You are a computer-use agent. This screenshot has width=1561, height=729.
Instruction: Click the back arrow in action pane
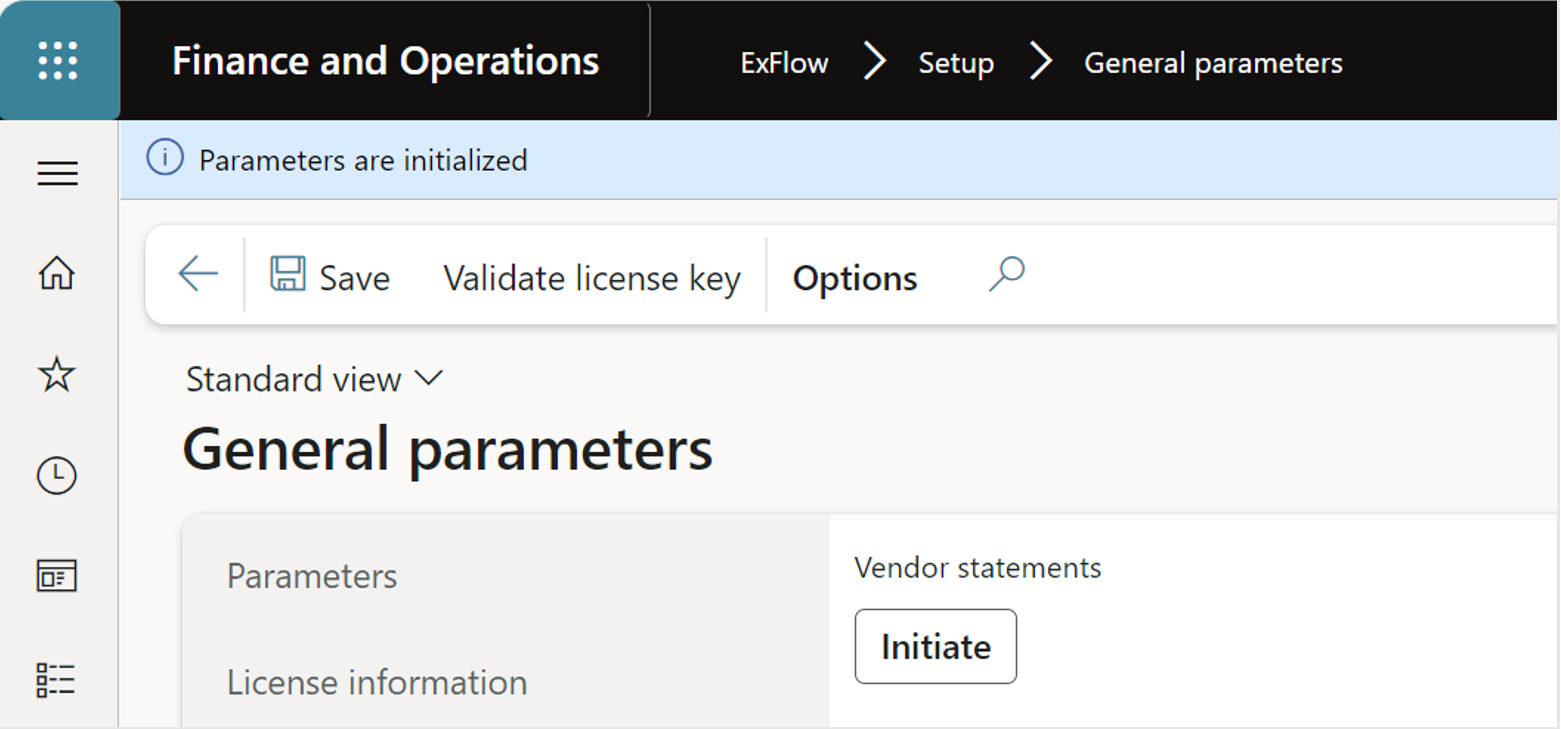tap(198, 274)
